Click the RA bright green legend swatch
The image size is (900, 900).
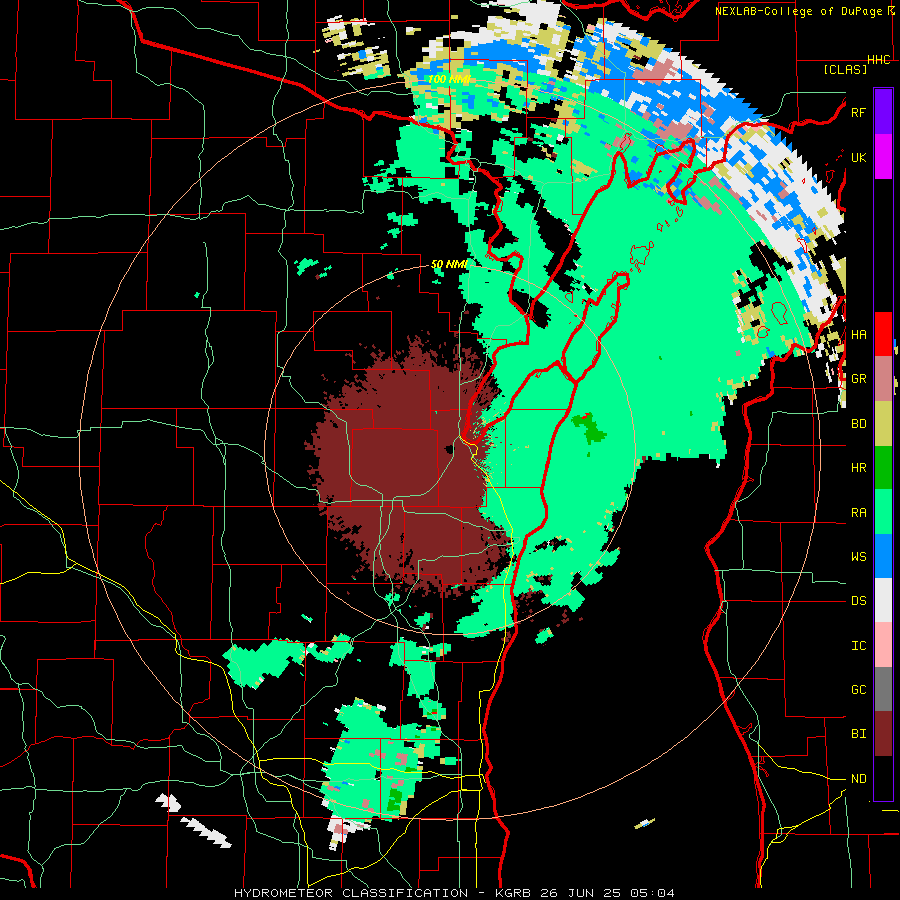(883, 512)
